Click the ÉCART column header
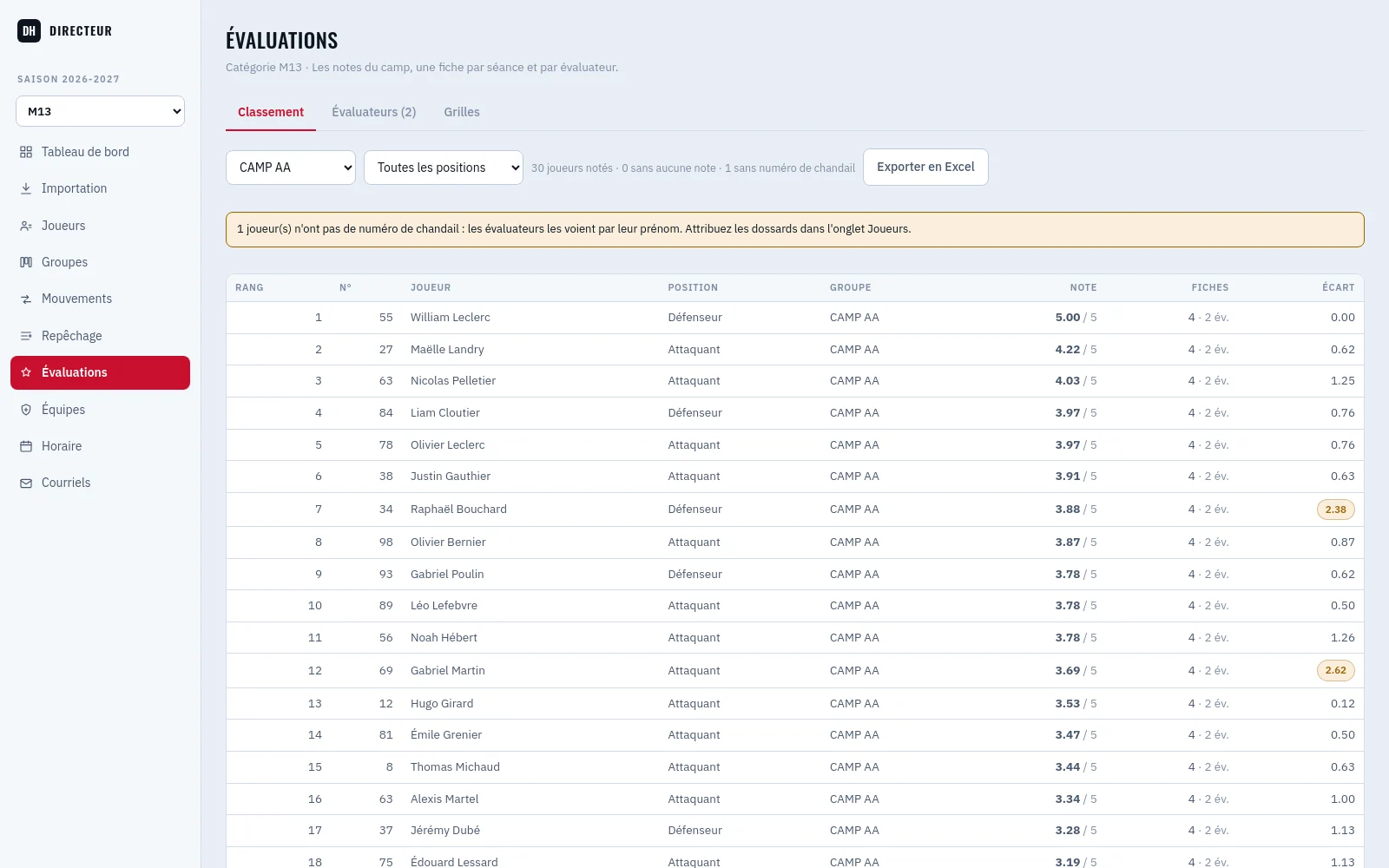The image size is (1389, 868). 1338,287
